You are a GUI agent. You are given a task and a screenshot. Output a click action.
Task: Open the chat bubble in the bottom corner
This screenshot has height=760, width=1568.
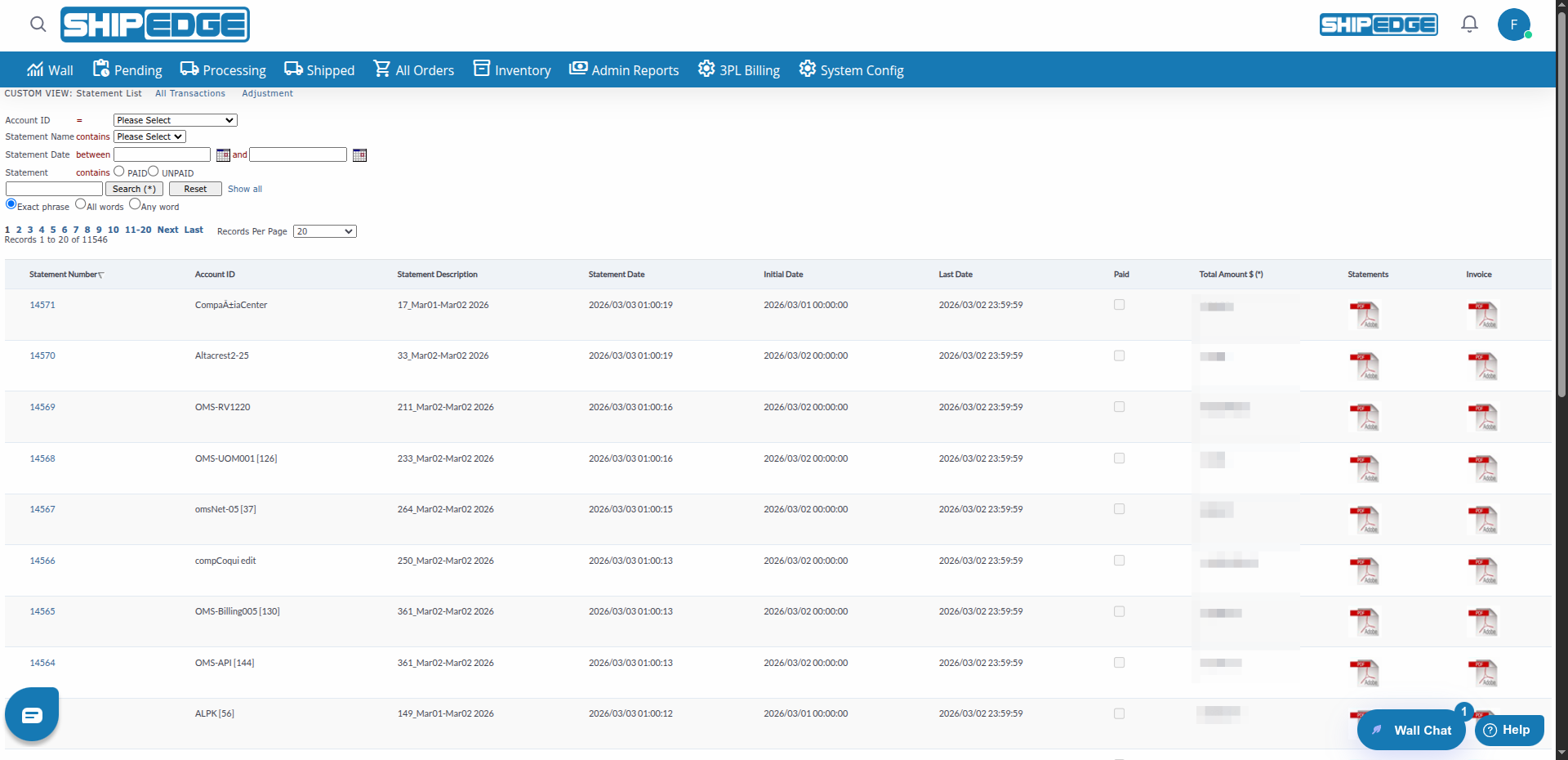coord(31,714)
